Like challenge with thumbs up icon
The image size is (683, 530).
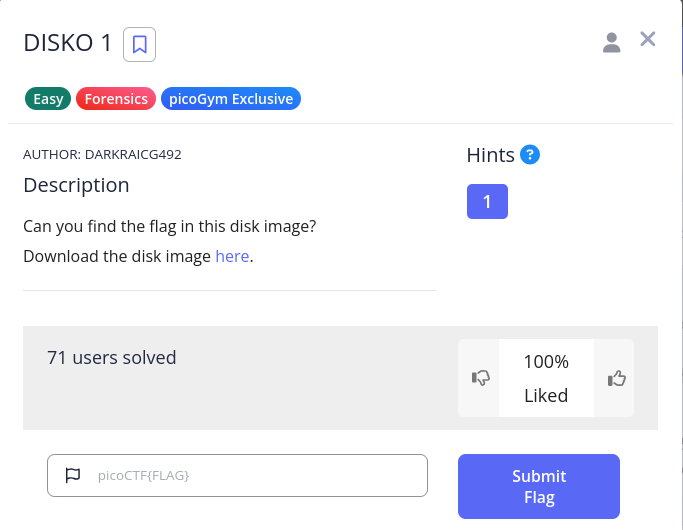pos(616,378)
